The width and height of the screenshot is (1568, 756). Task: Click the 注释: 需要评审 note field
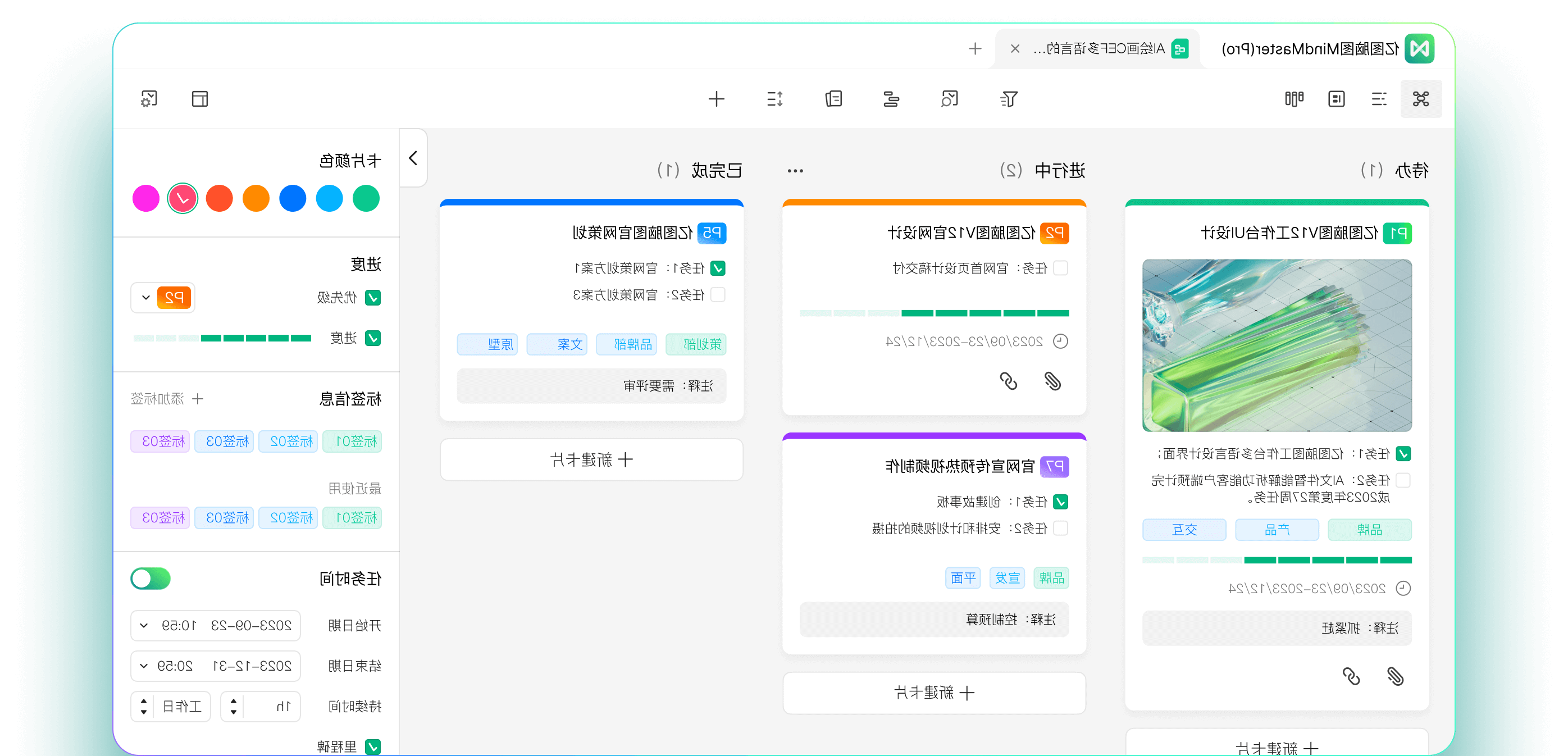[x=592, y=386]
